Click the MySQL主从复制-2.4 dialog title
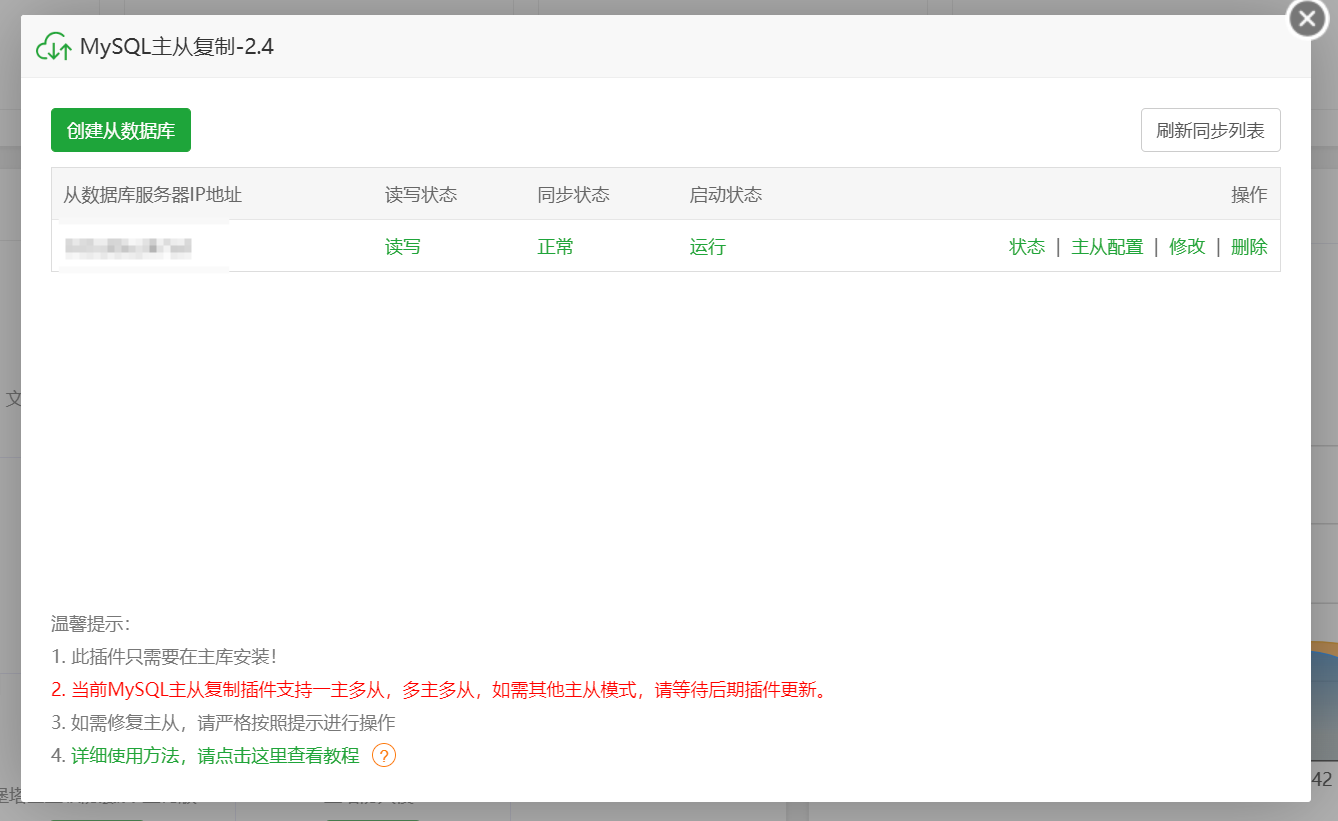Viewport: 1338px width, 821px height. point(177,47)
